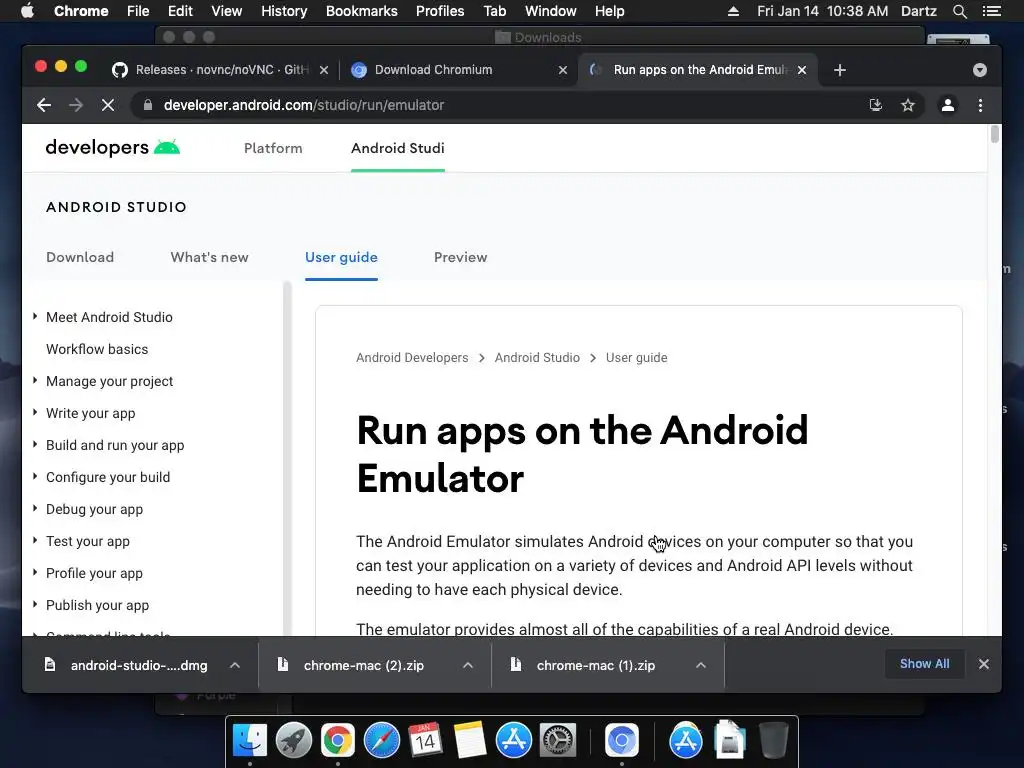1024x768 pixels.
Task: Open Notes from the Dock
Action: pyautogui.click(x=469, y=741)
